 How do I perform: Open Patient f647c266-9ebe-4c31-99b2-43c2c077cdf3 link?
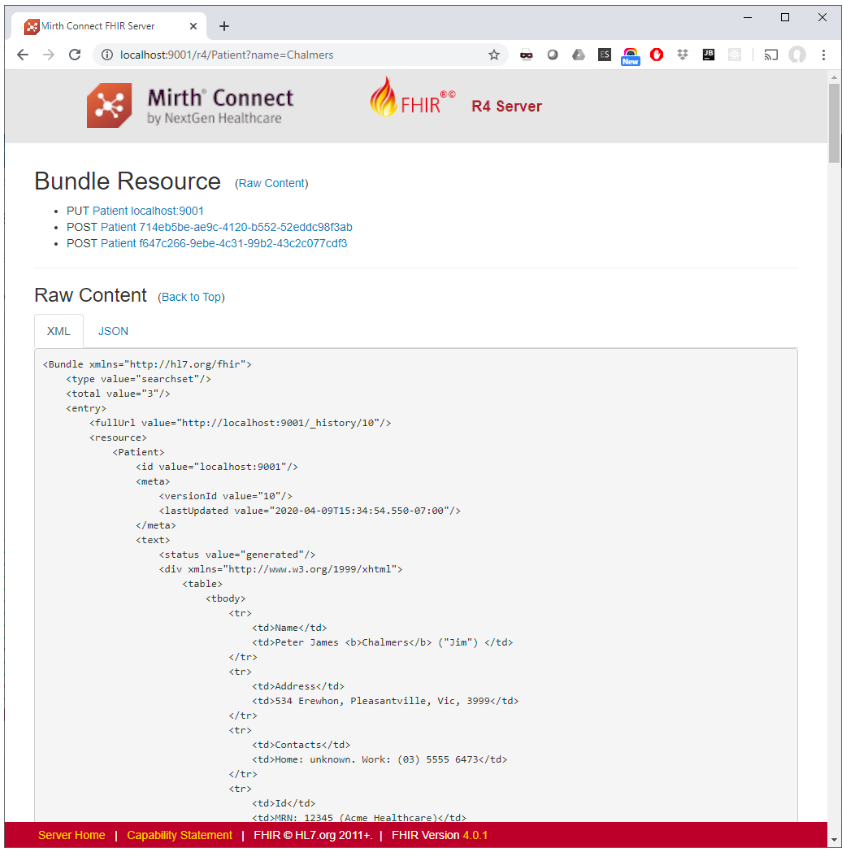point(224,243)
